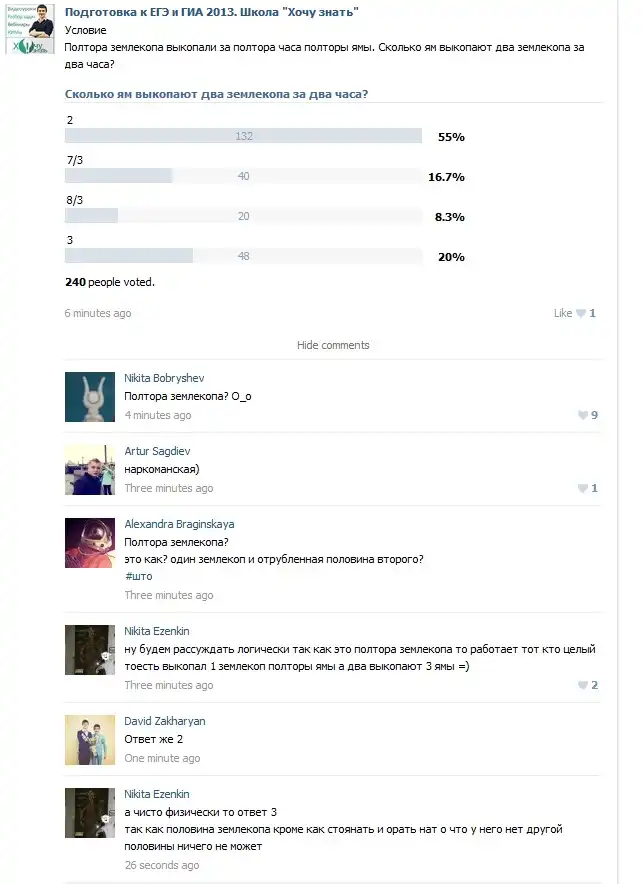The height and width of the screenshot is (884, 642).
Task: Click the like heart on the poll post
Action: (x=580, y=313)
